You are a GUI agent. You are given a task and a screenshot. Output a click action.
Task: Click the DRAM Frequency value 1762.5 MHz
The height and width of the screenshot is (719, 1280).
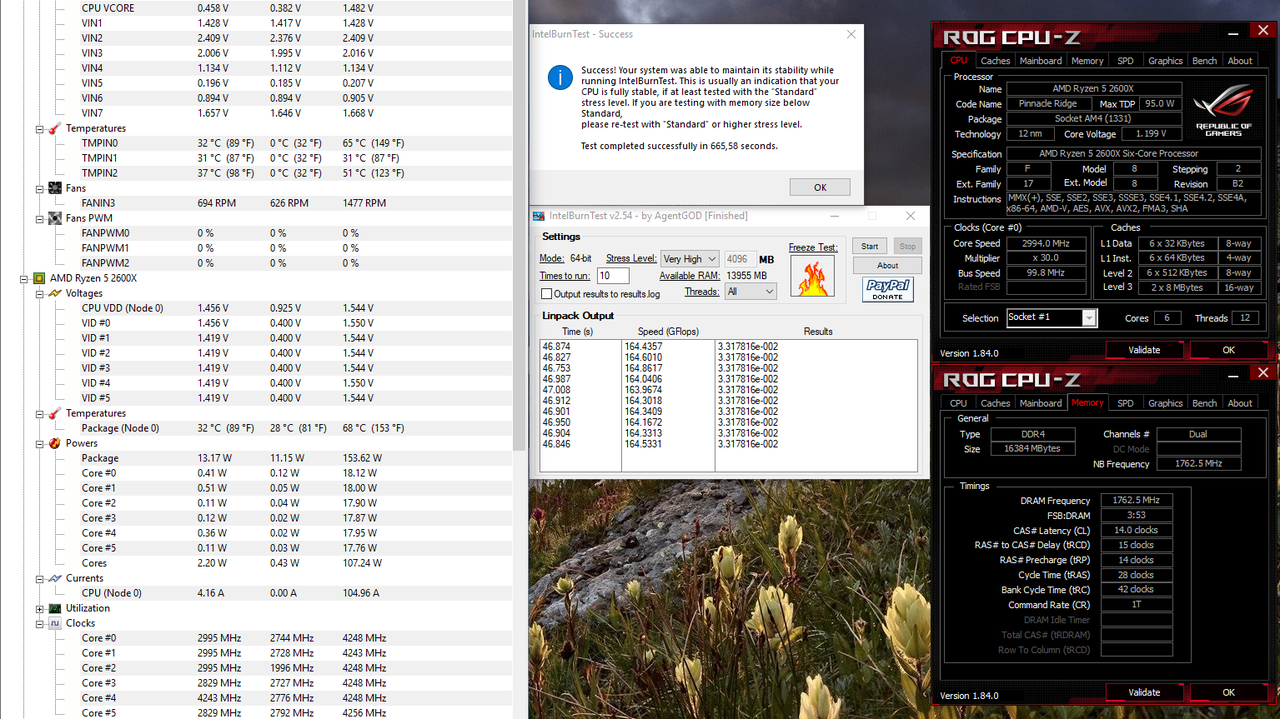coord(1135,500)
